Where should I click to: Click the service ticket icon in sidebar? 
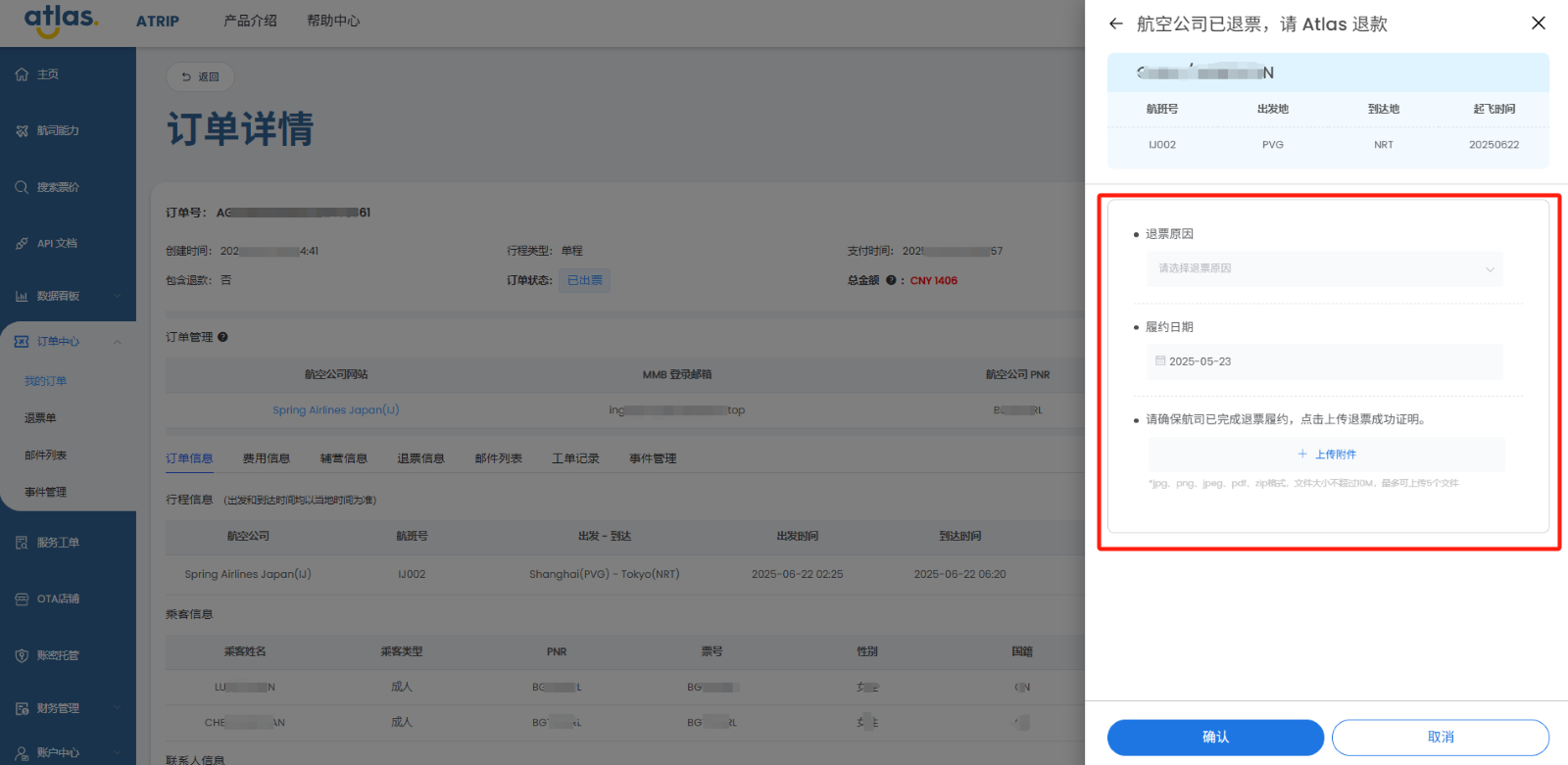coord(22,543)
